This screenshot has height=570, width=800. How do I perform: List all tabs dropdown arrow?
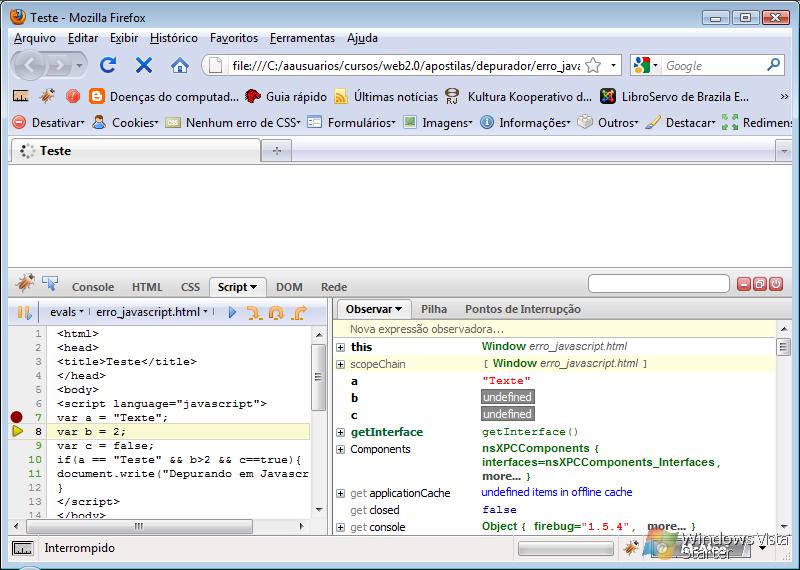click(784, 151)
